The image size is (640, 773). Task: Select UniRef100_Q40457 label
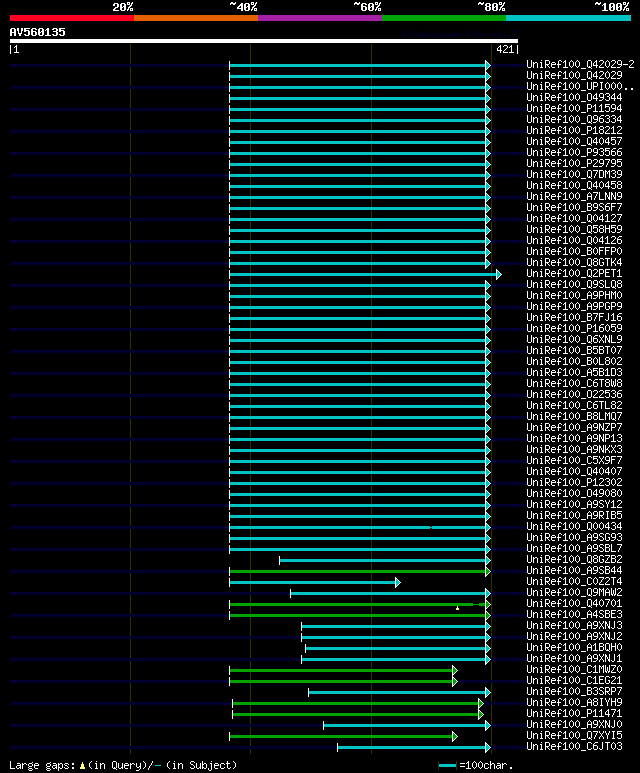574,141
